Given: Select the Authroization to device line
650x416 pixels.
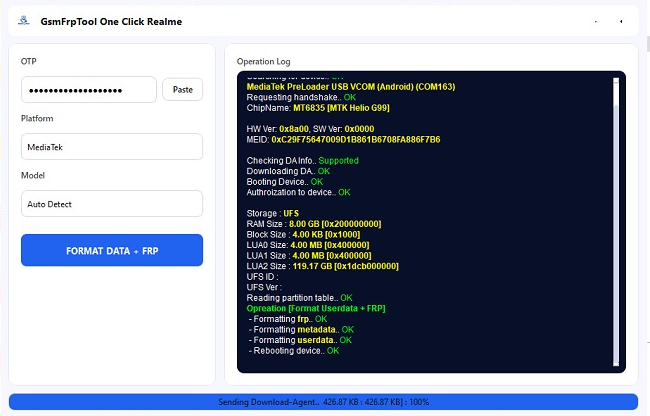Looking at the screenshot, I should tap(298, 192).
